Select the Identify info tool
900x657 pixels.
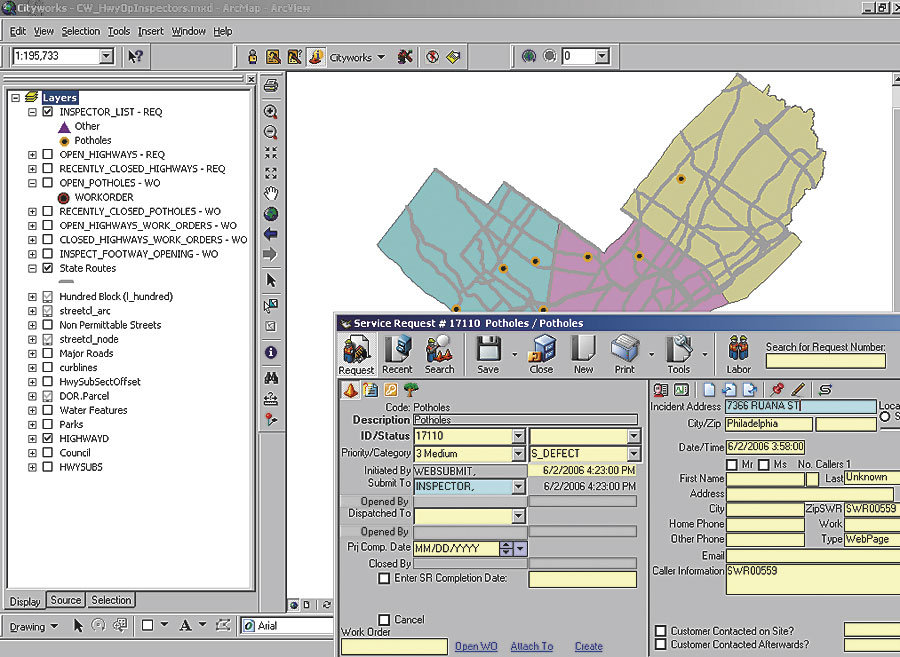pos(271,352)
